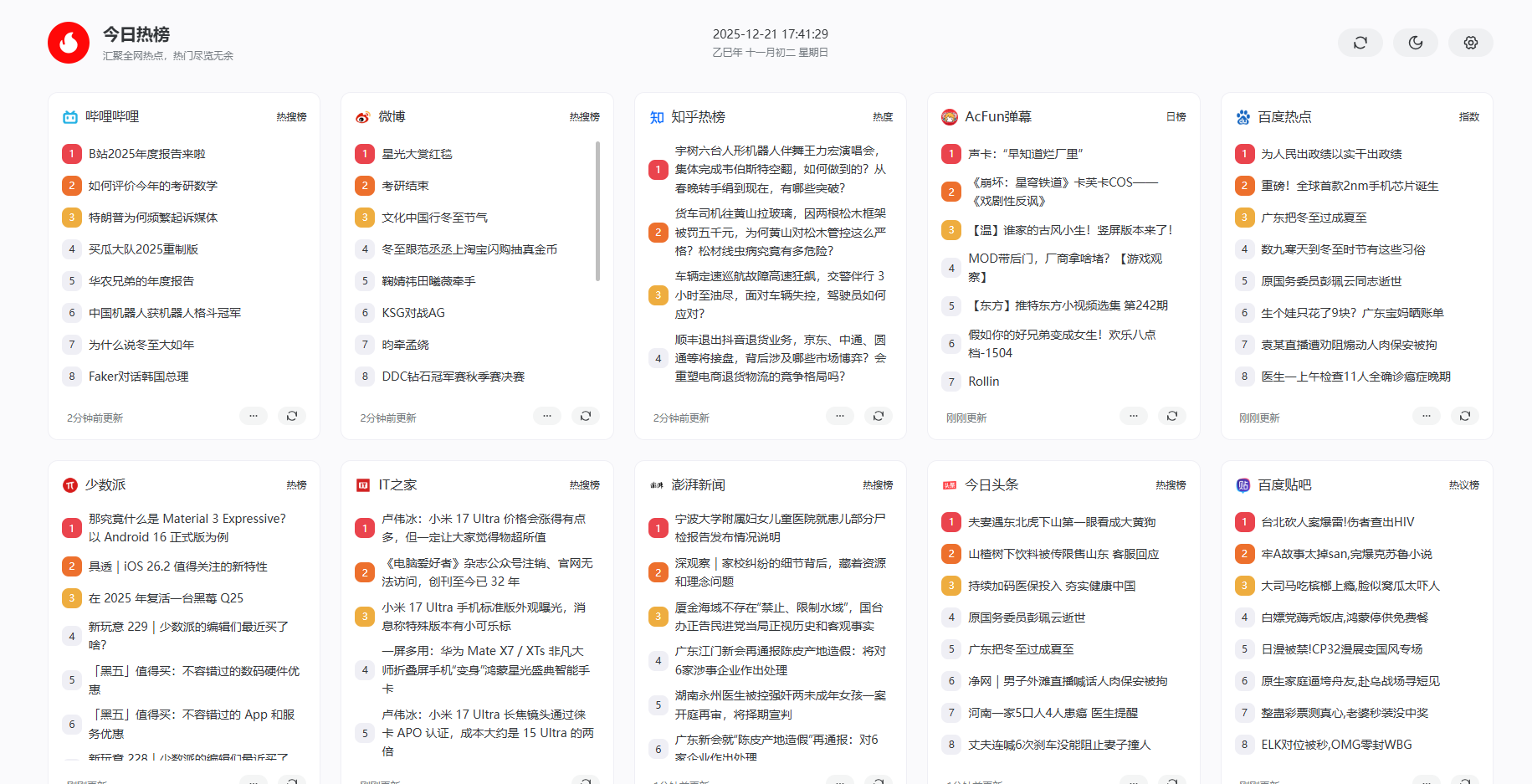The height and width of the screenshot is (784, 1532).
Task: Open settings via the gear icon
Action: coord(1471,43)
